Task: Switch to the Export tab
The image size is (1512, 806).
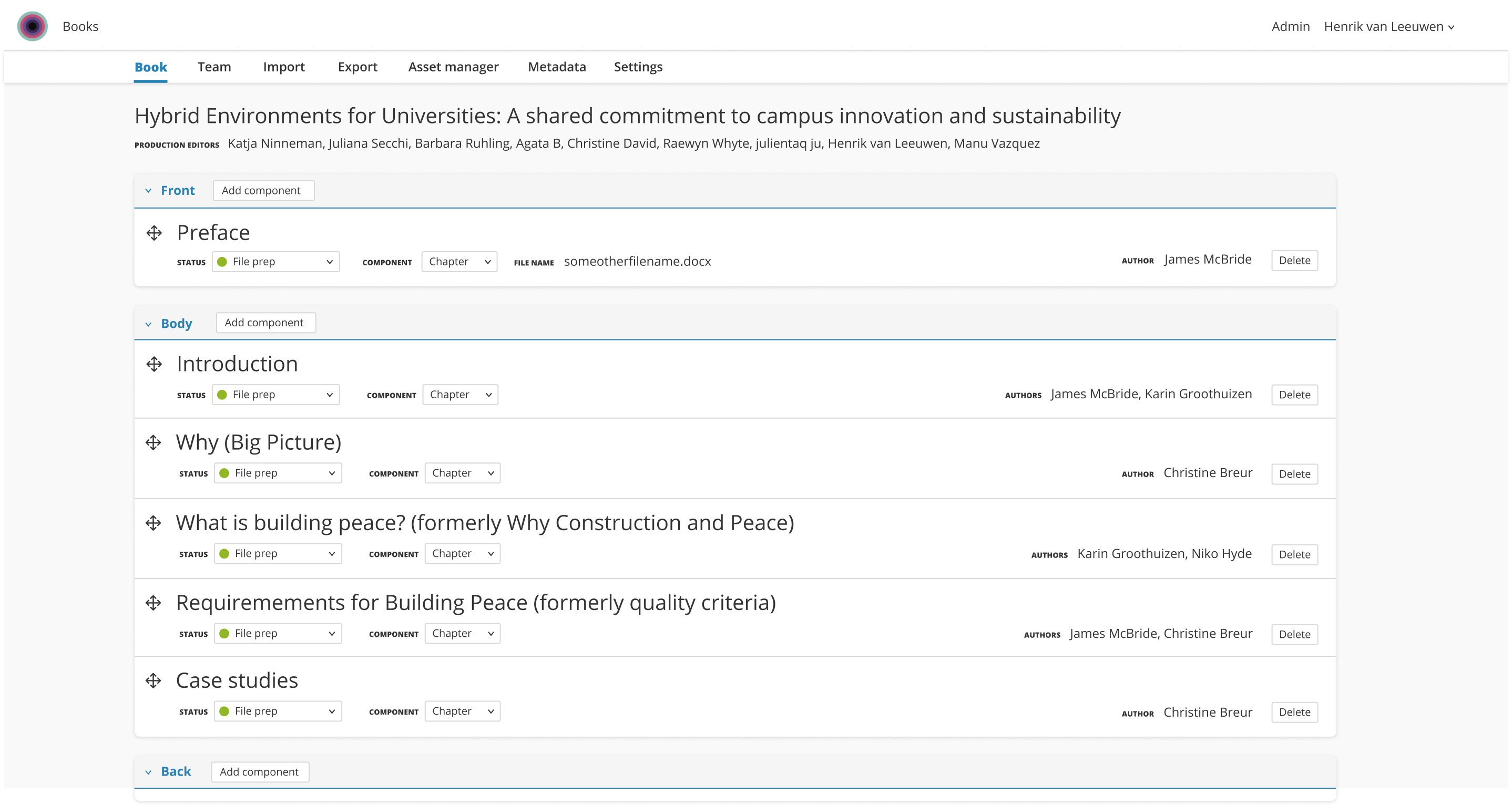Action: pos(357,67)
